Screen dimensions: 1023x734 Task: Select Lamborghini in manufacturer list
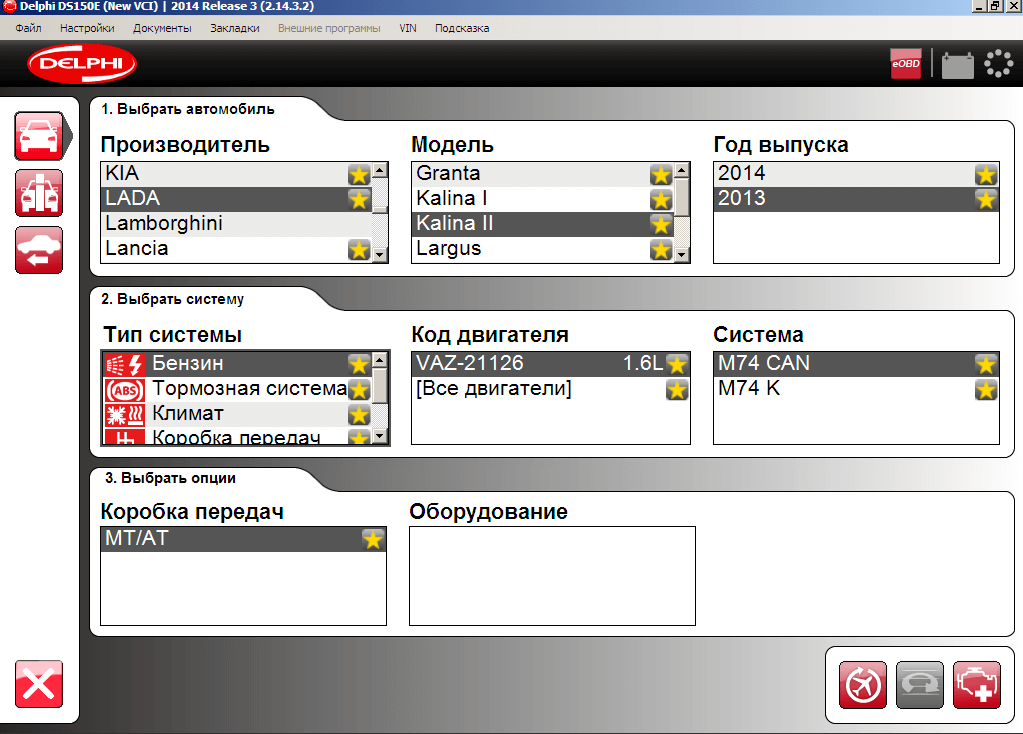click(x=237, y=224)
